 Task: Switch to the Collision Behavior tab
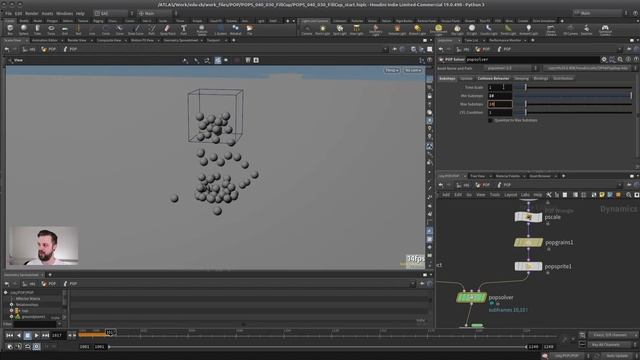point(493,78)
